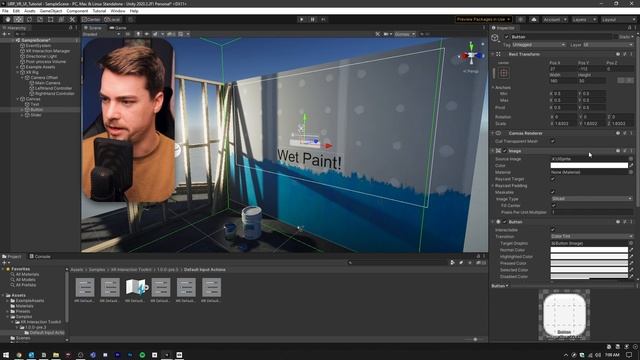Open the Image color eyedropper
Viewport: 640px width, 360px height.
pyautogui.click(x=631, y=165)
